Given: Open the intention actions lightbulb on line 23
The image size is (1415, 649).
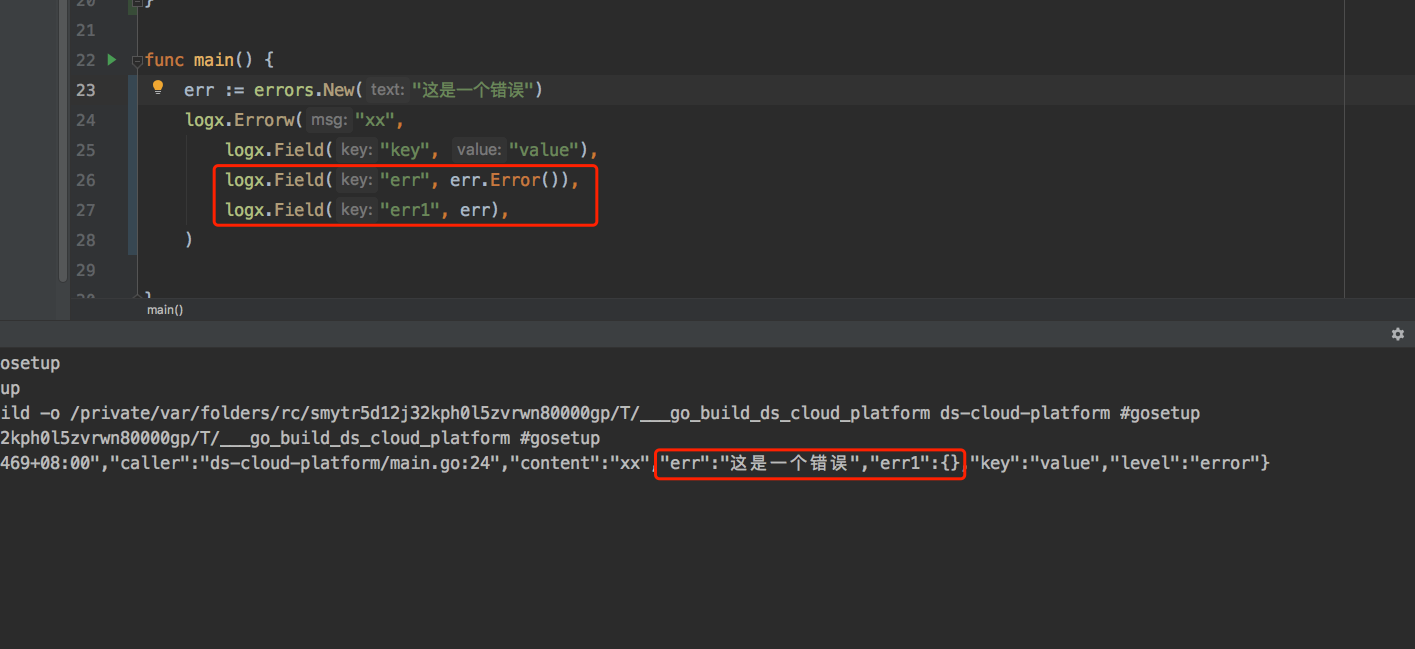Looking at the screenshot, I should (x=158, y=88).
